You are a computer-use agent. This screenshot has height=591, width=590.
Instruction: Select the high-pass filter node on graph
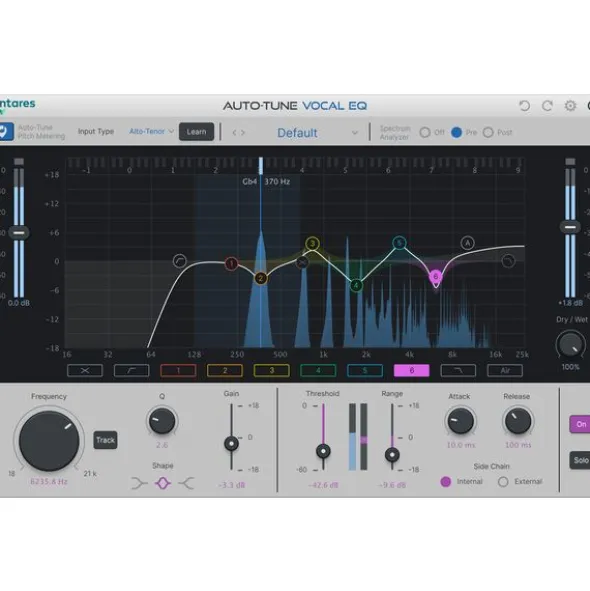coord(180,261)
